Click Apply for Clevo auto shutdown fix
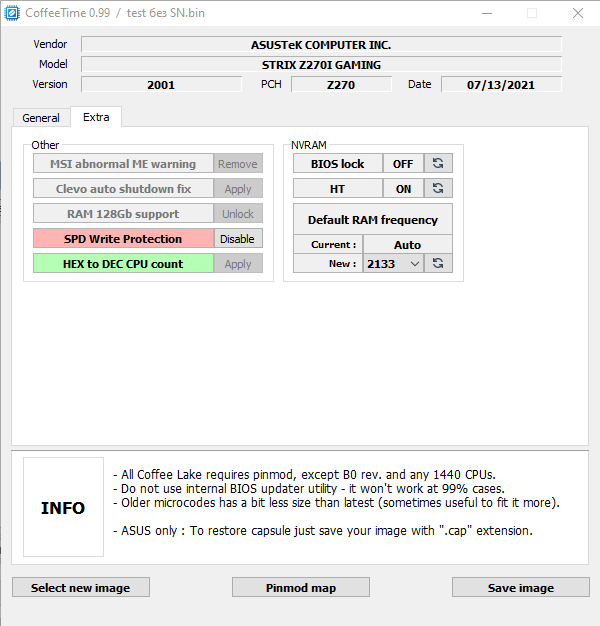600x626 pixels. point(238,188)
